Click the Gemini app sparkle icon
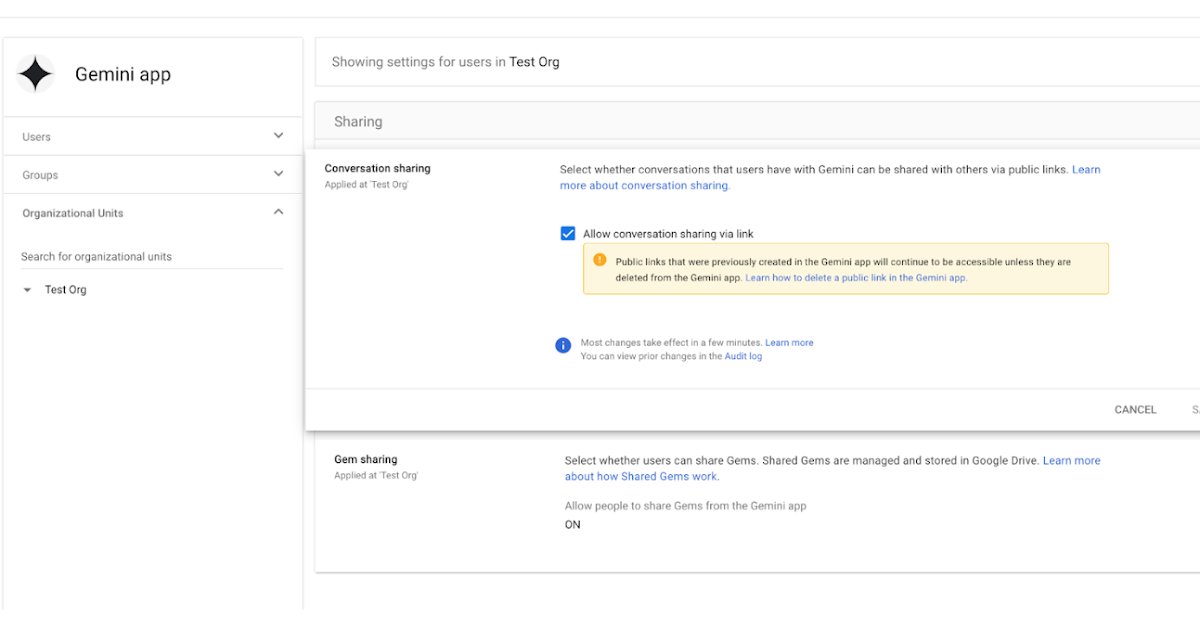Image resolution: width=1200 pixels, height=630 pixels. [x=36, y=73]
